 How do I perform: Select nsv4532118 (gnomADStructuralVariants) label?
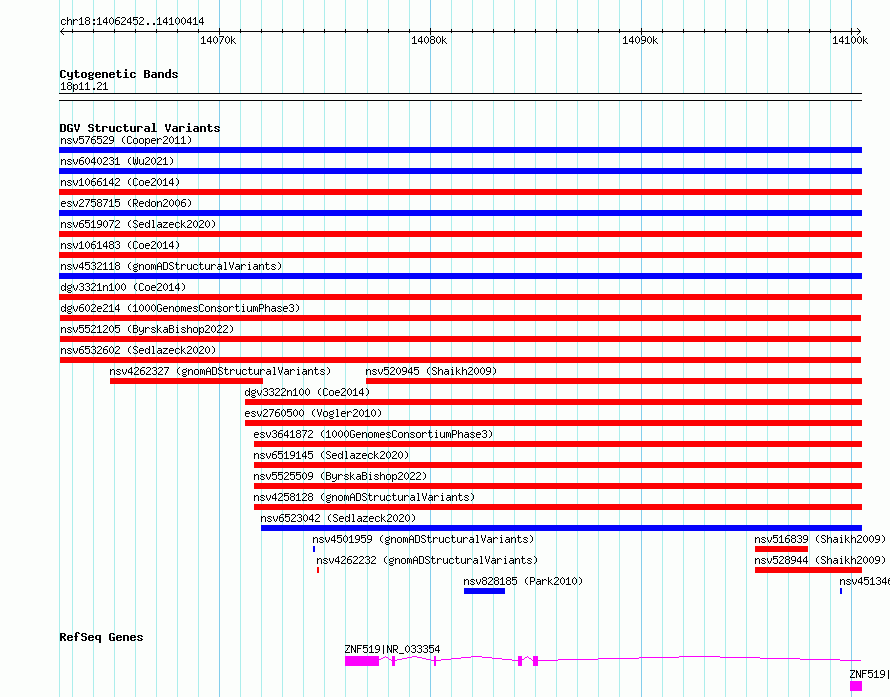pyautogui.click(x=171, y=266)
